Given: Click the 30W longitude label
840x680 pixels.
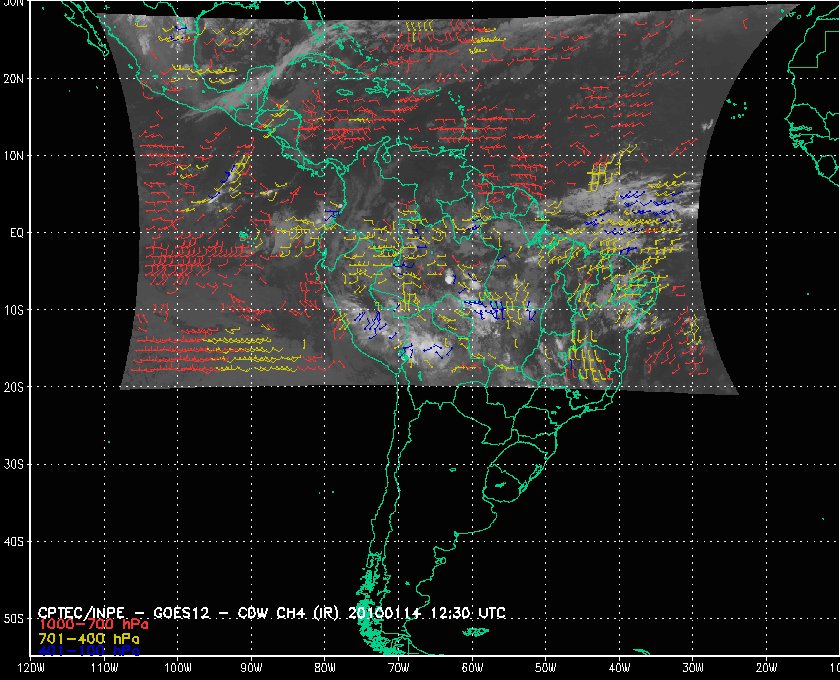Looking at the screenshot, I should click(x=693, y=667).
